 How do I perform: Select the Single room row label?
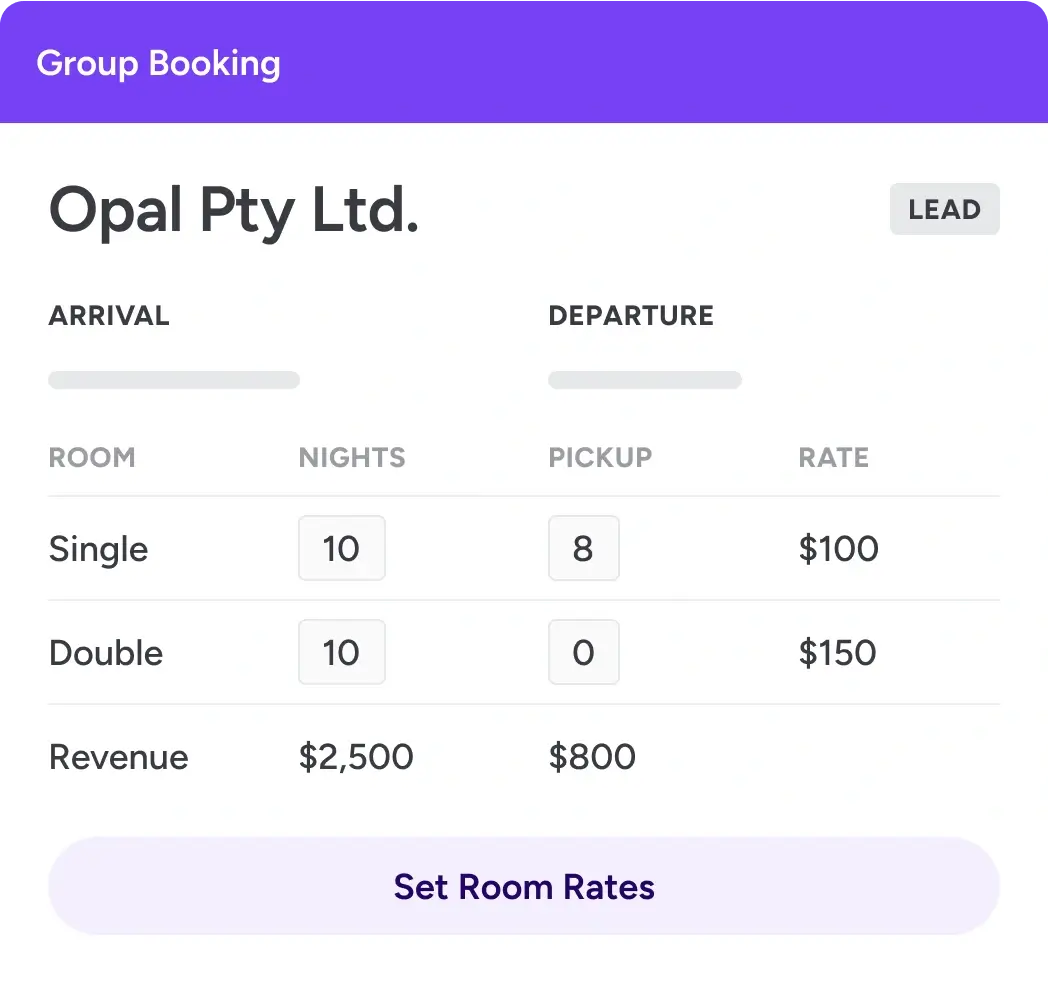click(x=98, y=548)
